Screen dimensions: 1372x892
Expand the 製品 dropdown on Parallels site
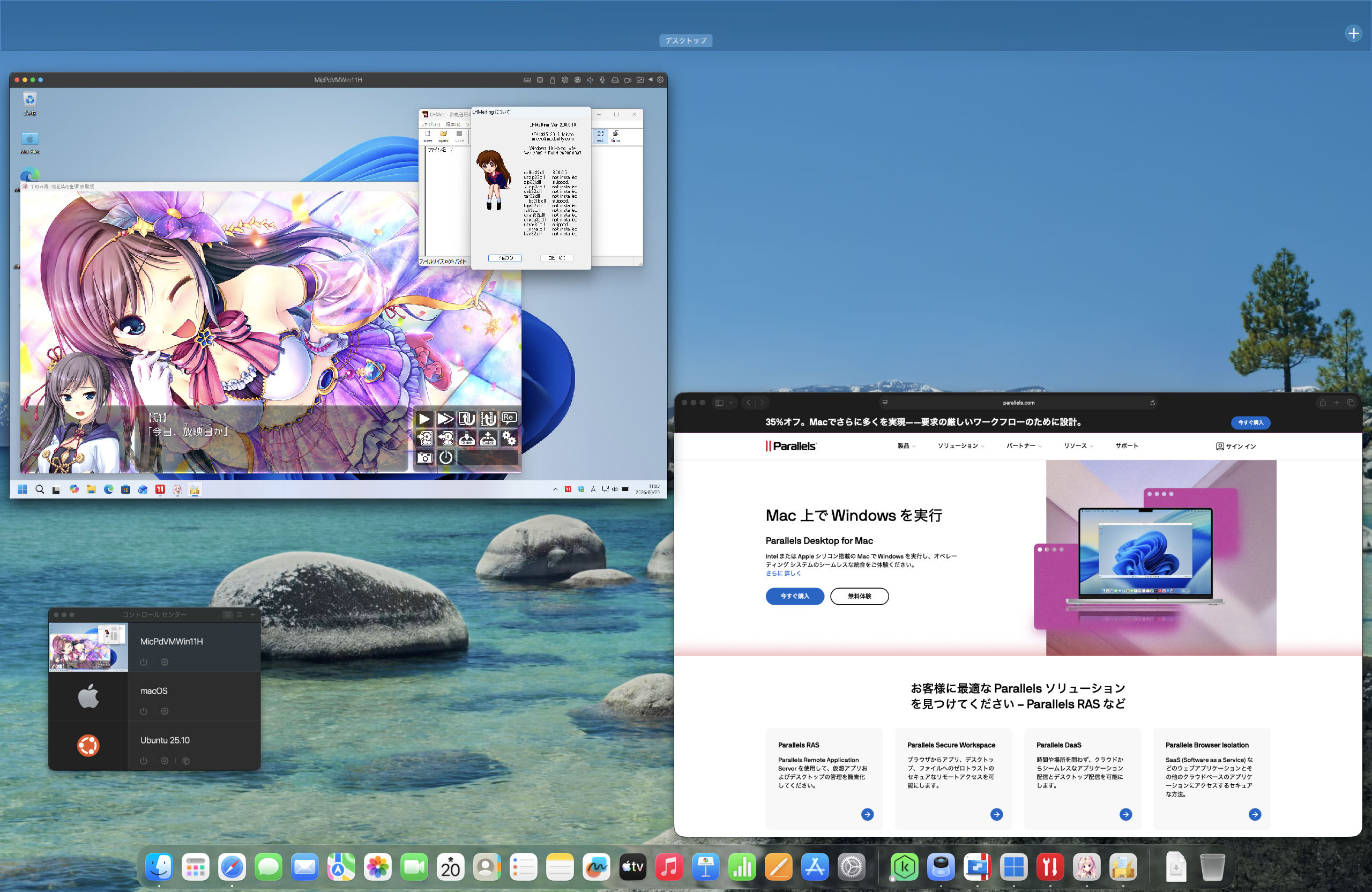[906, 445]
